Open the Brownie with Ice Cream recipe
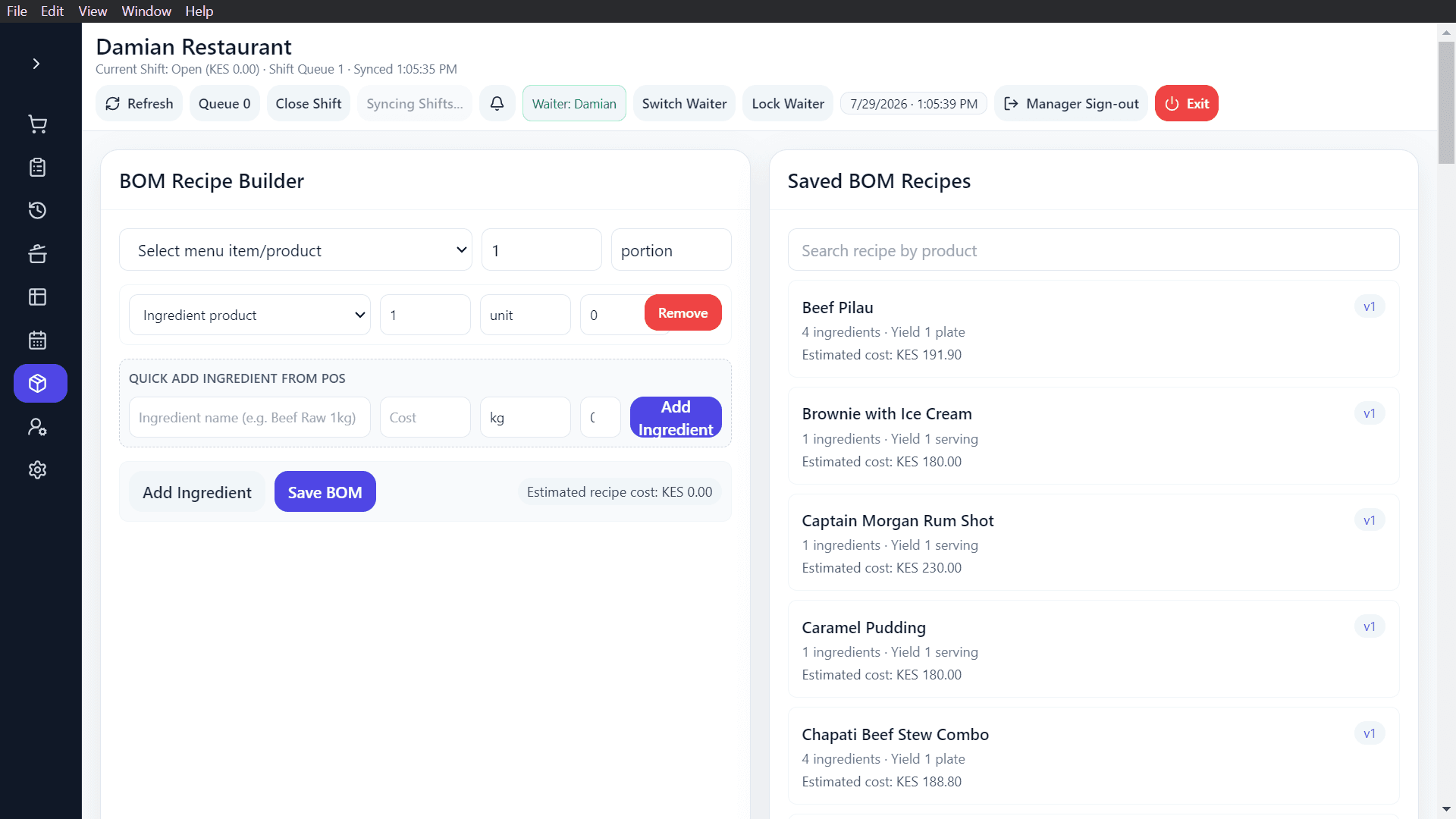The width and height of the screenshot is (1456, 819). 1094,436
